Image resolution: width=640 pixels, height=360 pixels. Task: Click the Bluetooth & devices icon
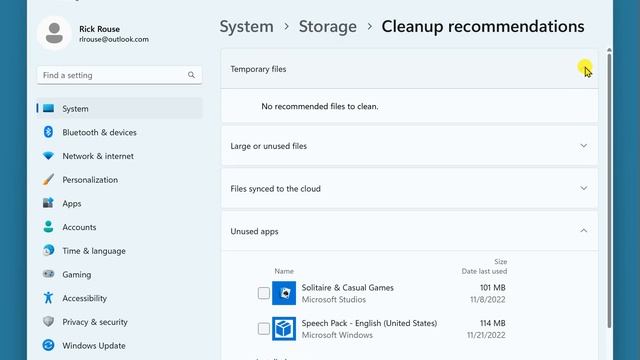(x=48, y=132)
